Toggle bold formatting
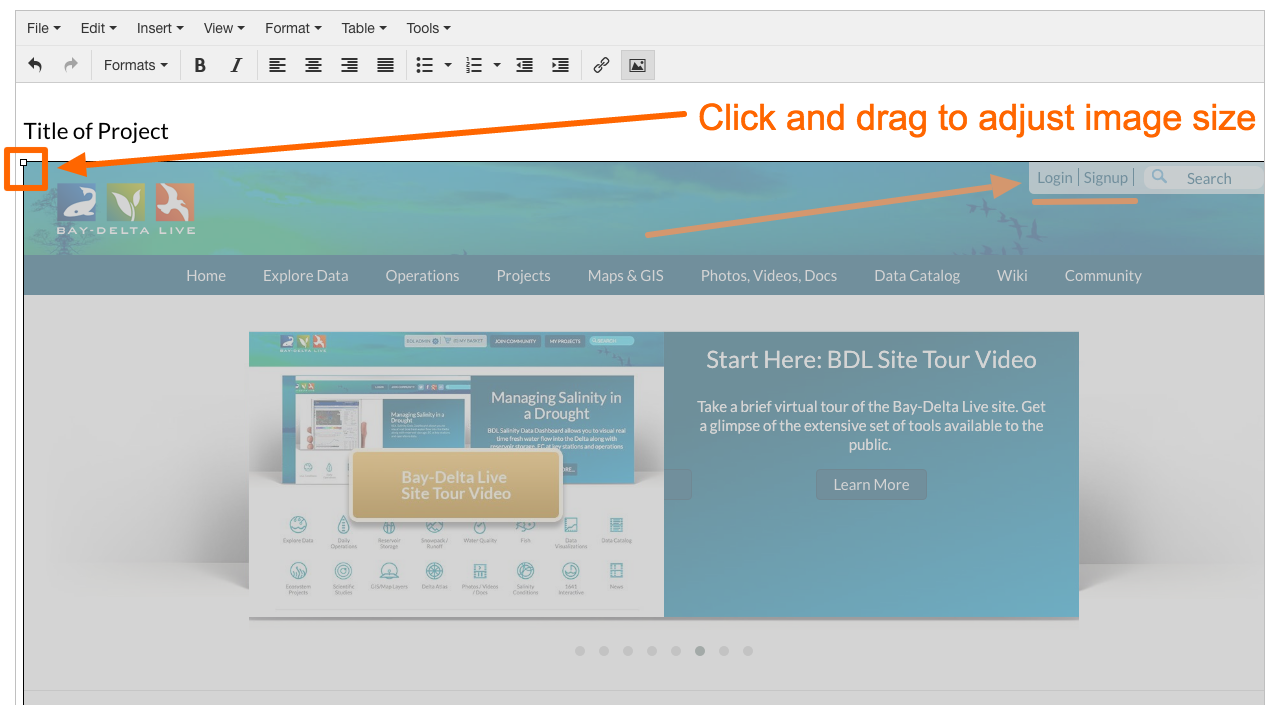The height and width of the screenshot is (705, 1280). 200,65
